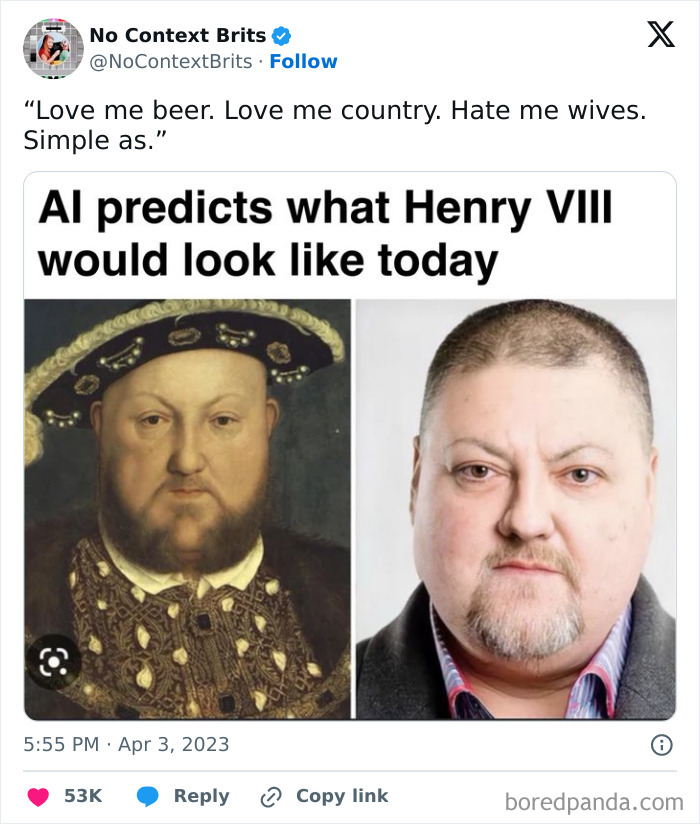Screen dimensions: 700x824
Task: Click the chain link icon
Action: (x=270, y=797)
